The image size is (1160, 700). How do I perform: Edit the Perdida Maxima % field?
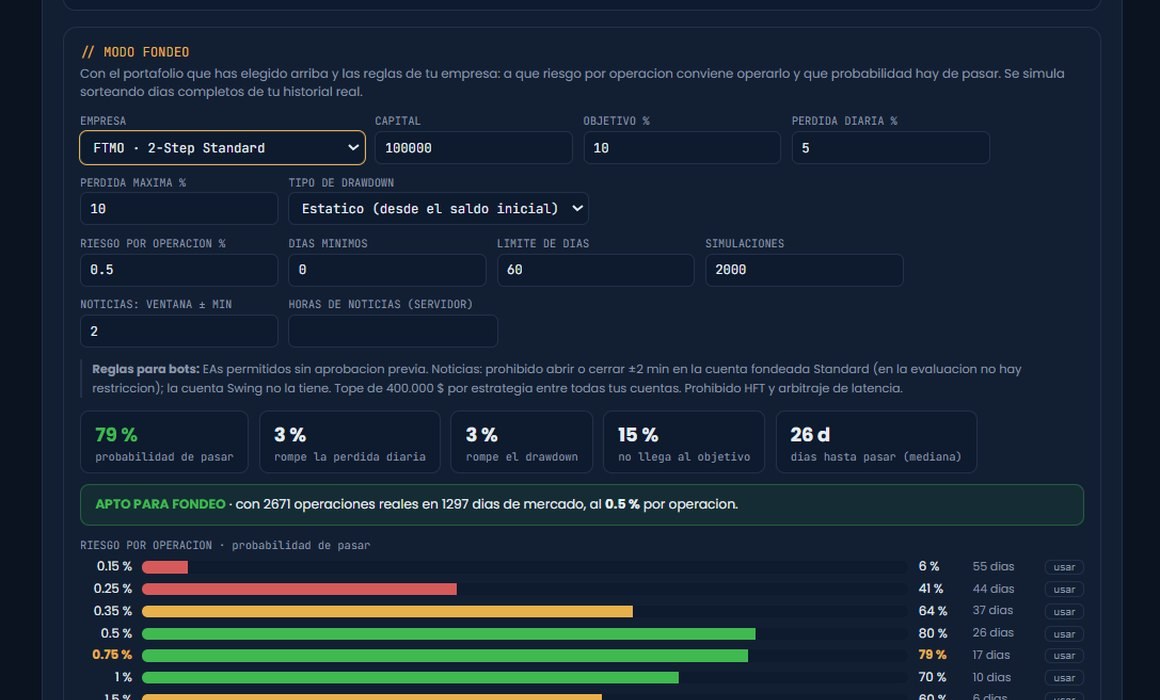tap(178, 209)
